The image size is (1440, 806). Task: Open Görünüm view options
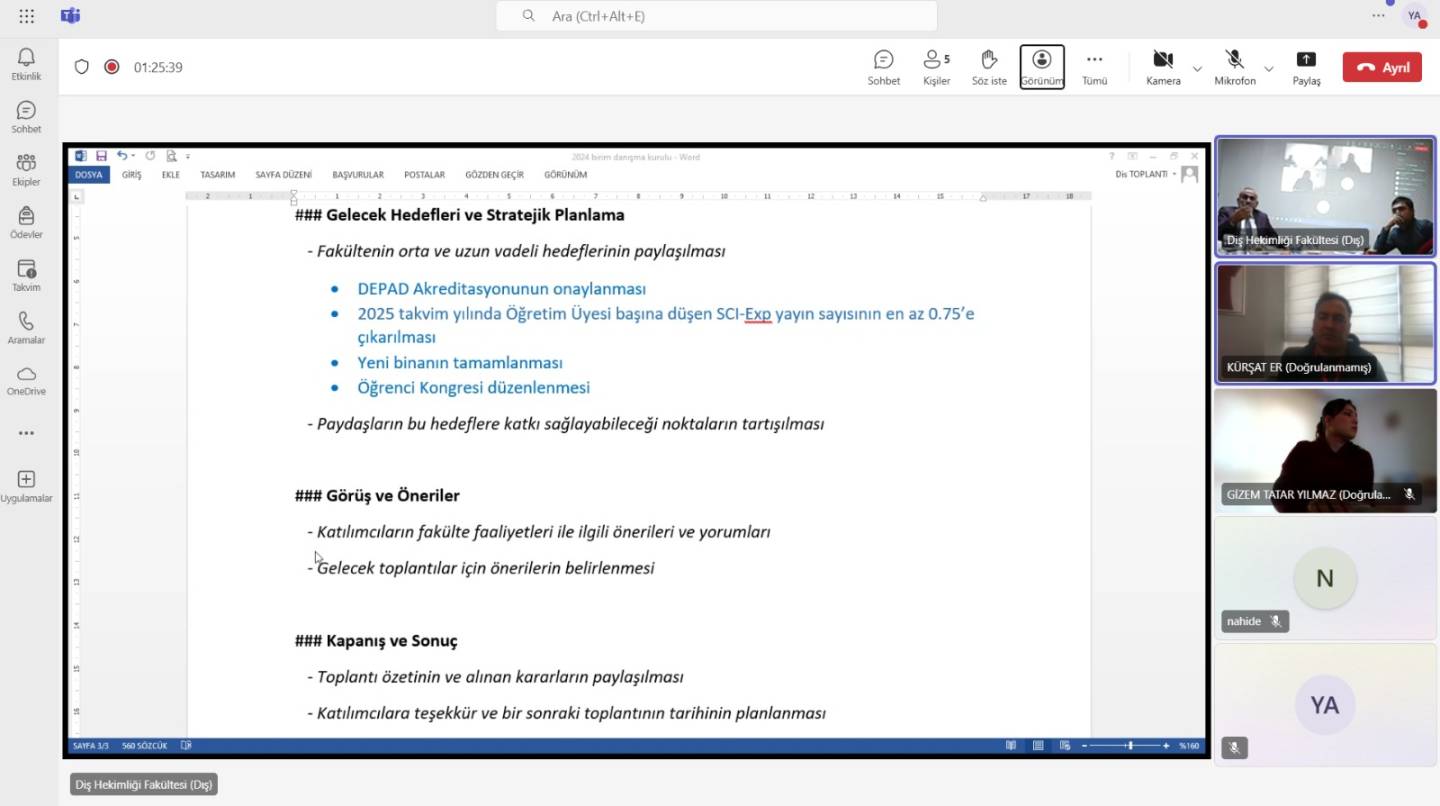[x=1042, y=67]
